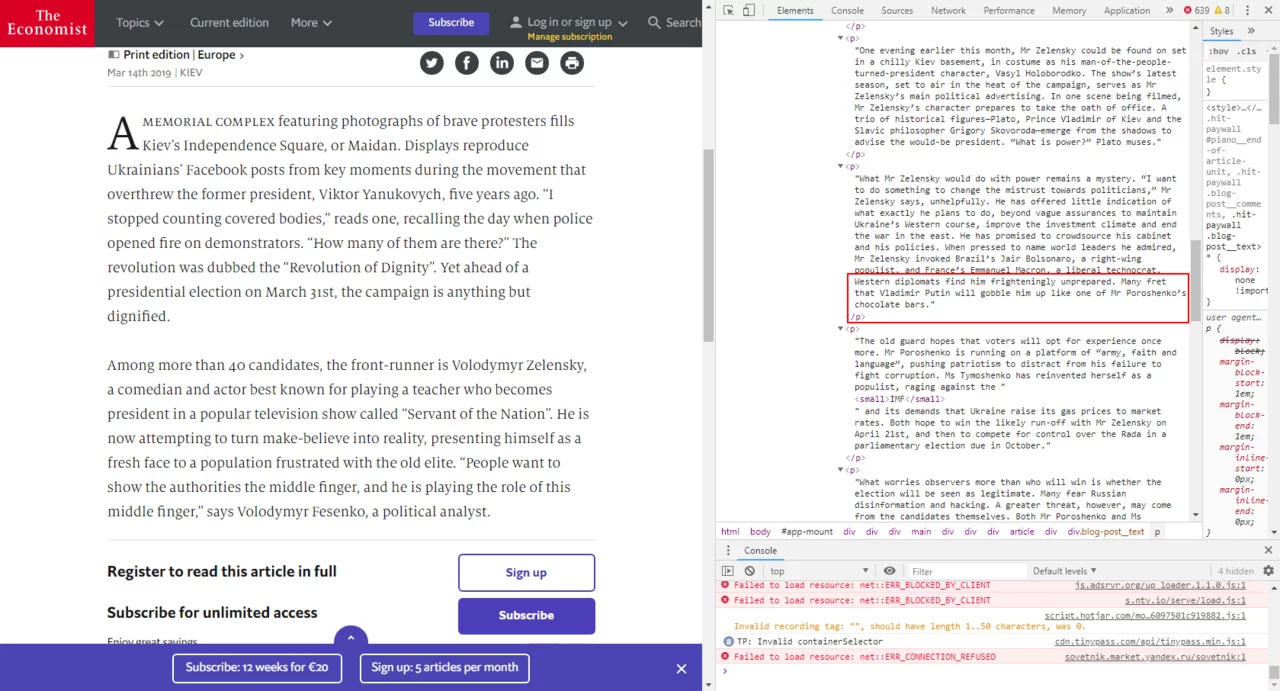Viewport: 1280px width, 691px height.
Task: Open the console drawer three-dot menu
Action: click(x=728, y=550)
